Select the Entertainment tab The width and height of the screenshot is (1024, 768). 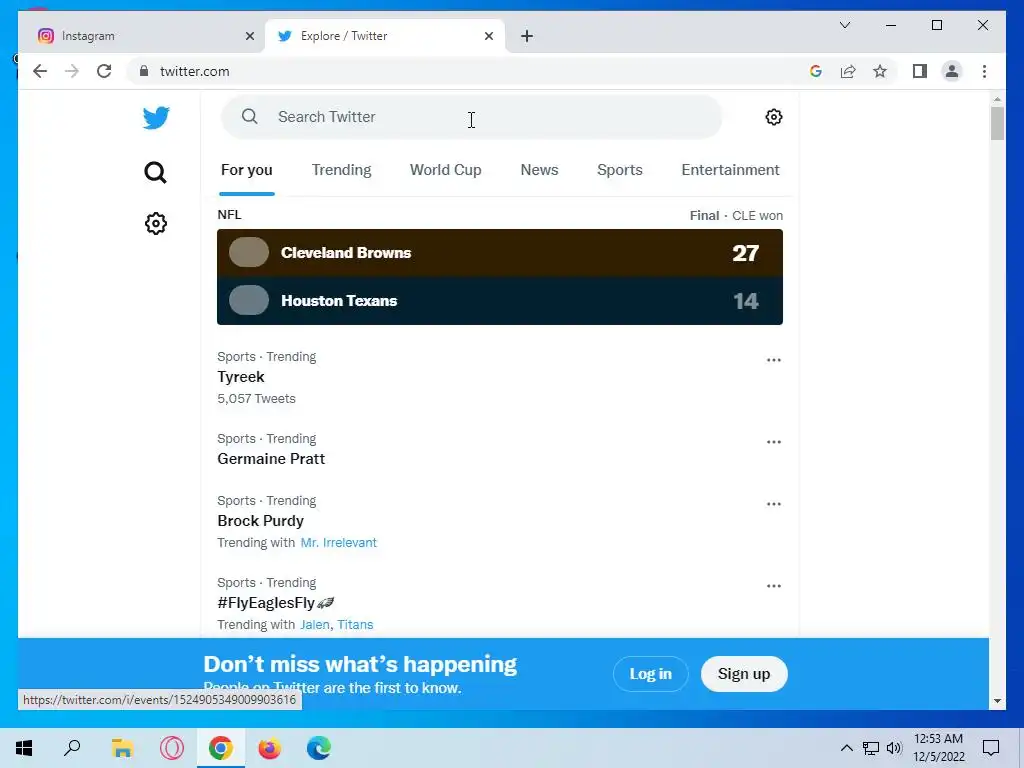coord(730,170)
